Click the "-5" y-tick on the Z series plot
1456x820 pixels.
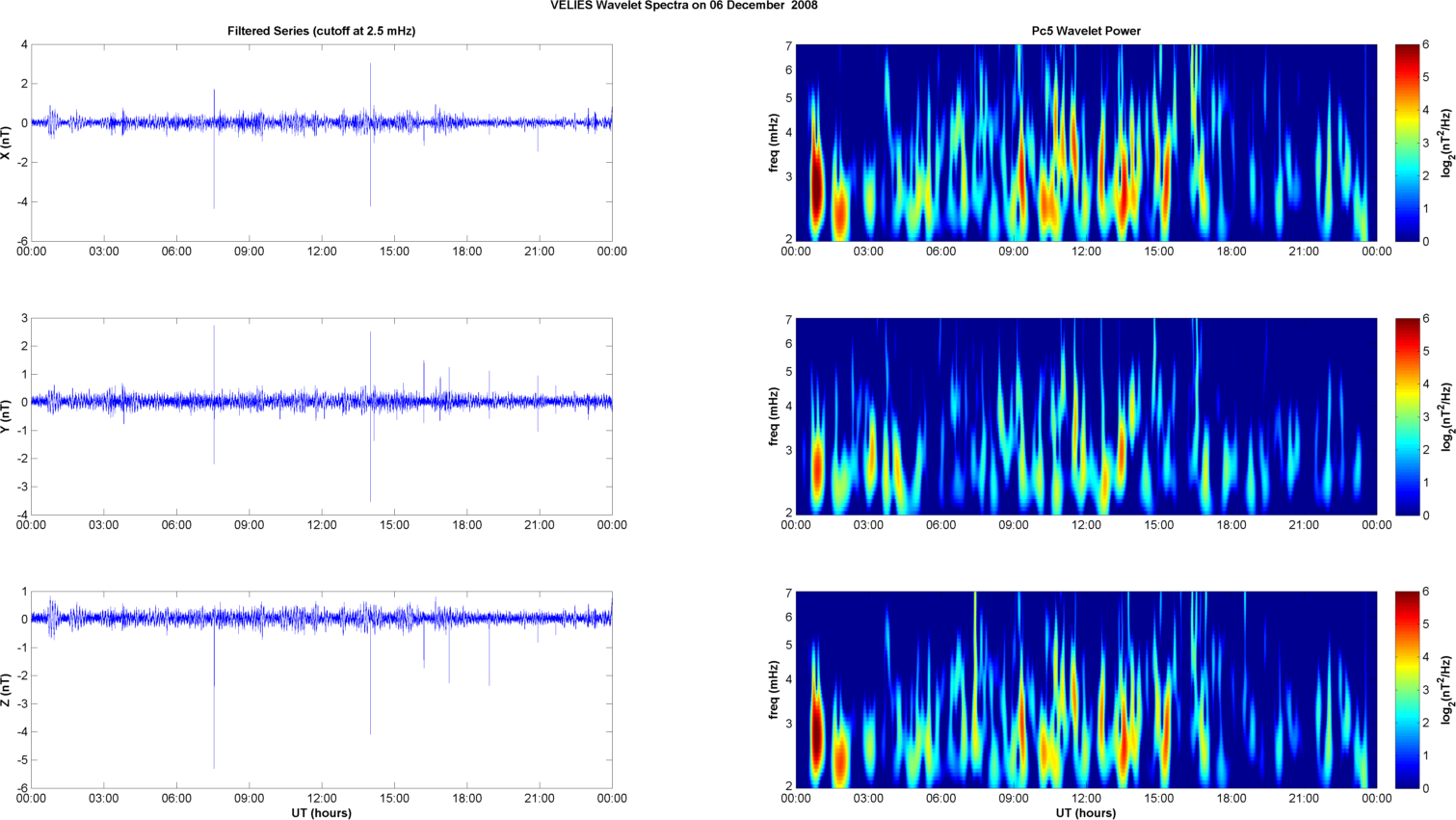(22, 761)
